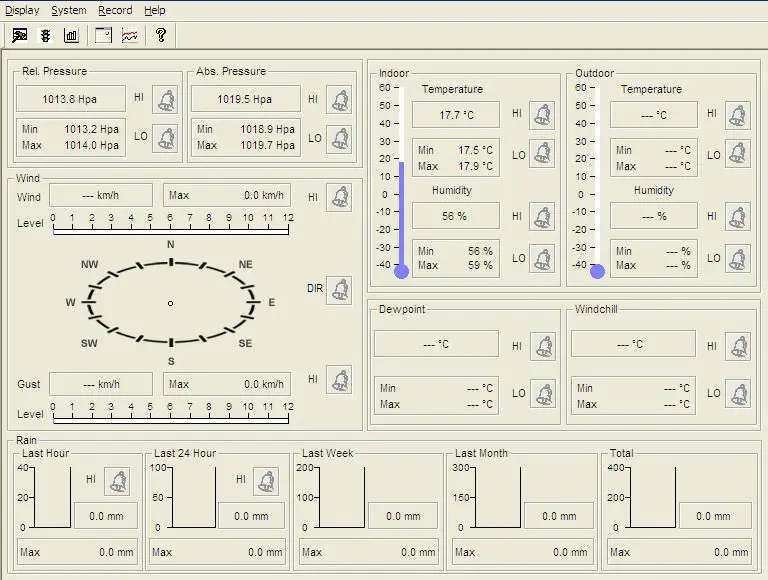
Task: Open the Record menu
Action: point(115,10)
